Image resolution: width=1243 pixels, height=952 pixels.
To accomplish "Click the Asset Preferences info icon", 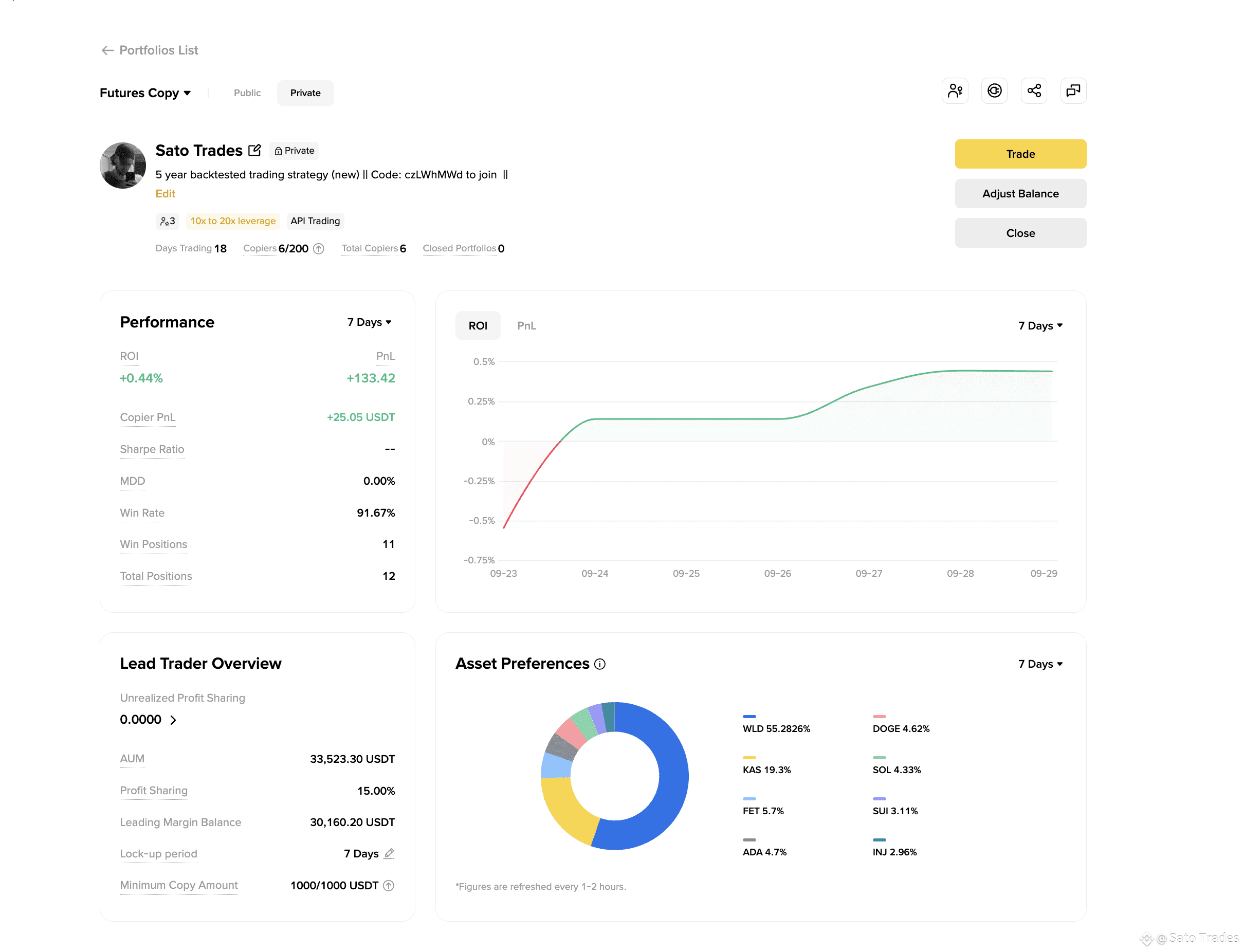I will 600,664.
